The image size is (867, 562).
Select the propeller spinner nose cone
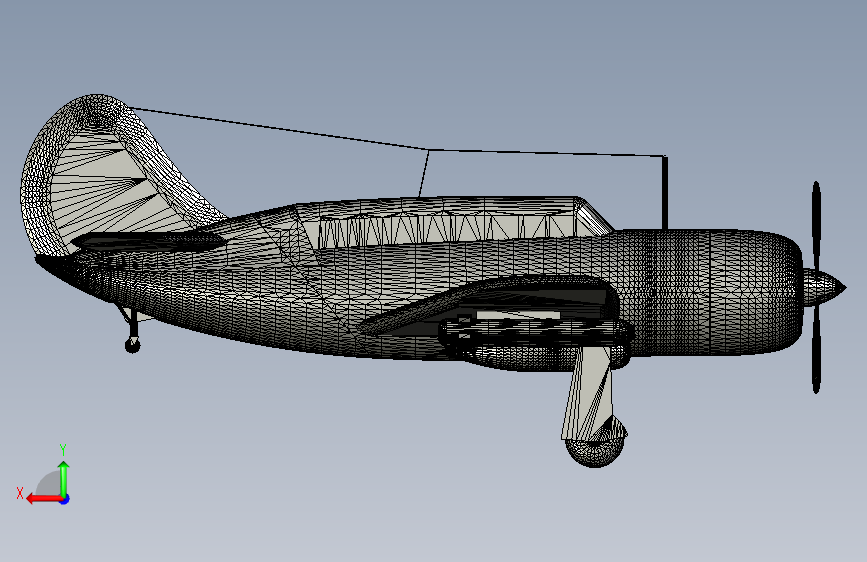[824, 288]
